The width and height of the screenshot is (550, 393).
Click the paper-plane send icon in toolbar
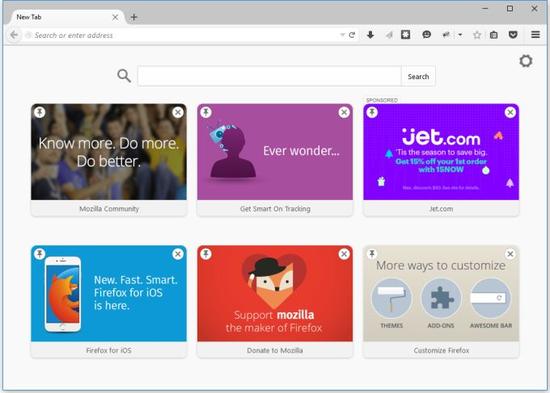[389, 35]
